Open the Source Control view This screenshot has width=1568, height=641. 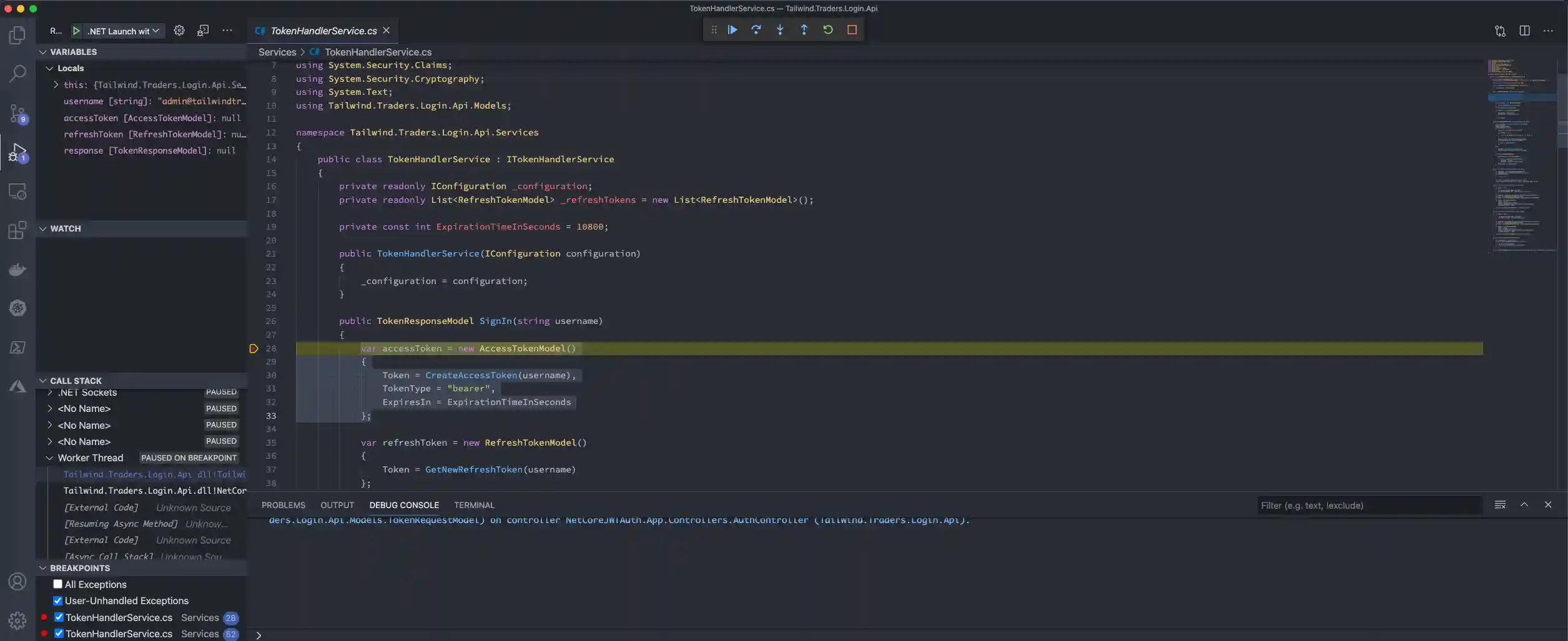[17, 113]
